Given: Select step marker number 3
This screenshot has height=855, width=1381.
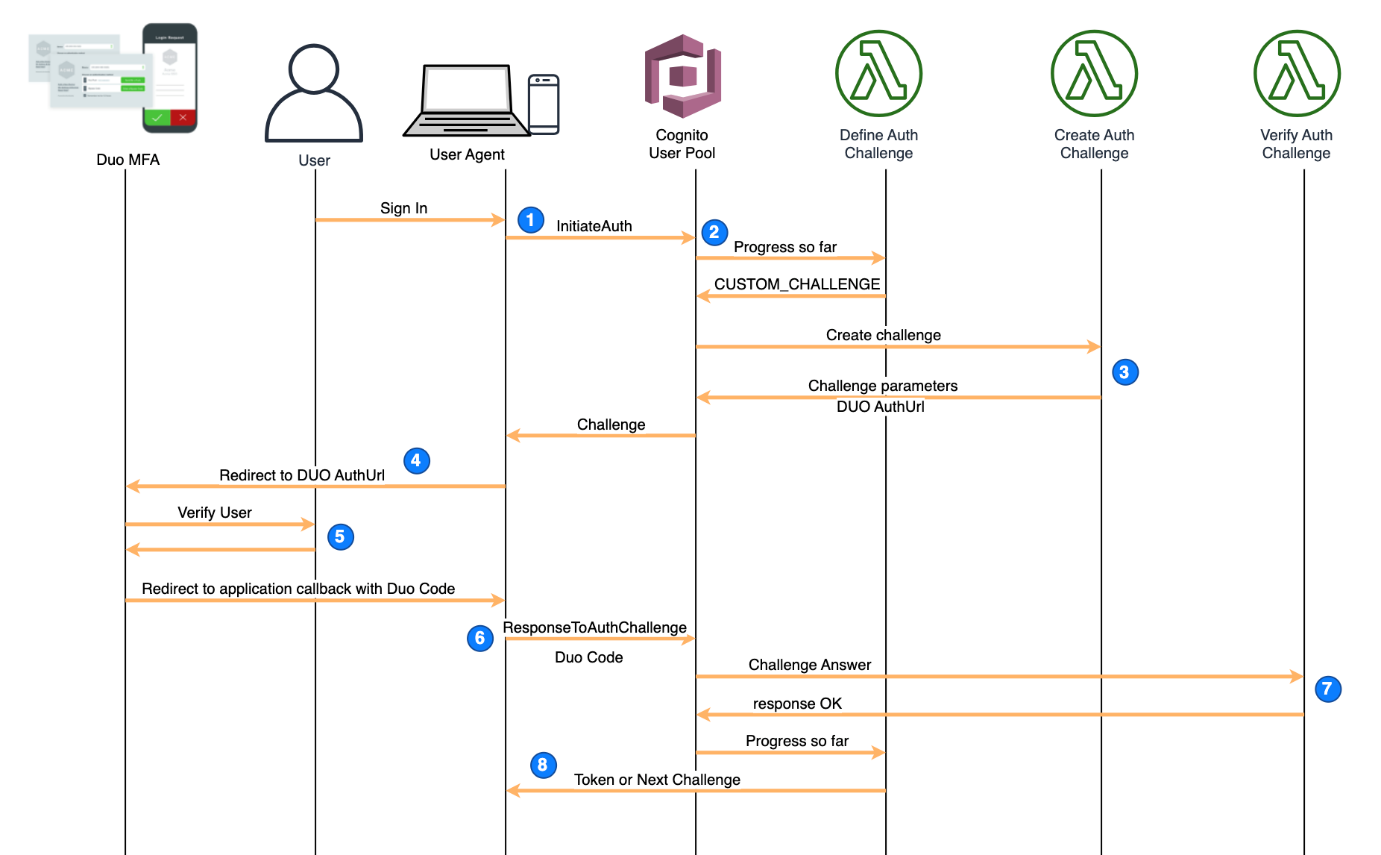Looking at the screenshot, I should [1125, 371].
